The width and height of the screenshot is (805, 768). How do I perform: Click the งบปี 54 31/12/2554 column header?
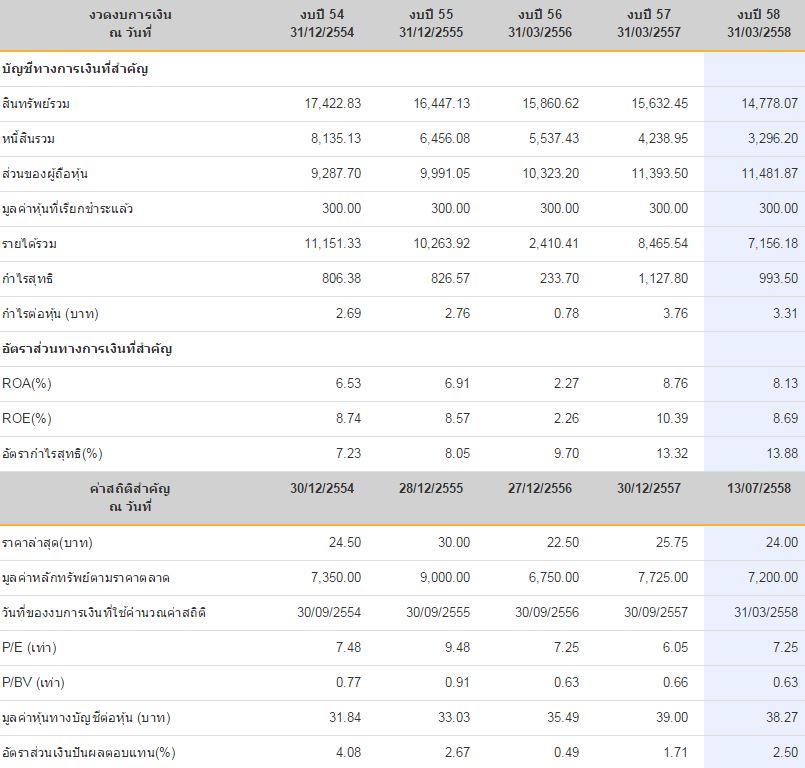(322, 24)
